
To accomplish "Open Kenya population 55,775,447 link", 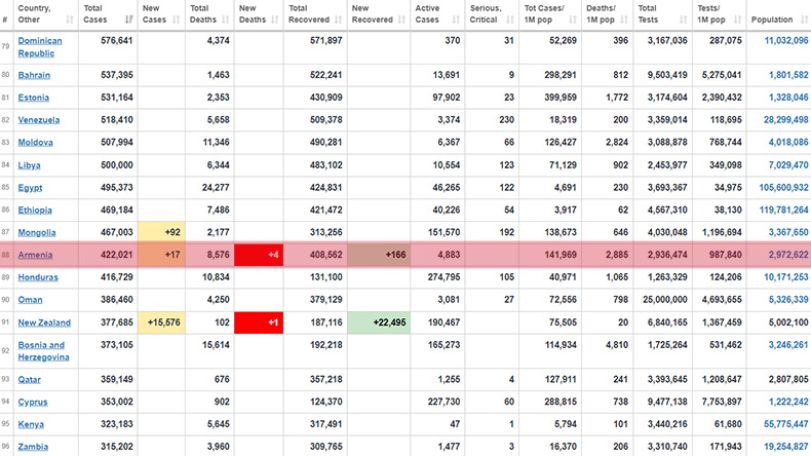I will 786,424.
